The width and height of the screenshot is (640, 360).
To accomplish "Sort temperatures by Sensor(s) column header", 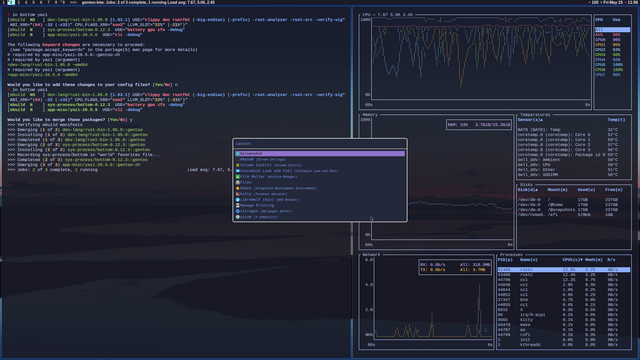I will [530, 120].
